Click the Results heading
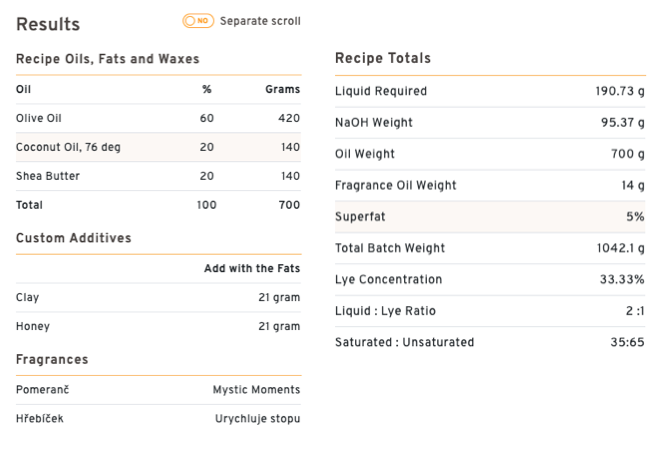This screenshot has height=455, width=668. [x=48, y=24]
